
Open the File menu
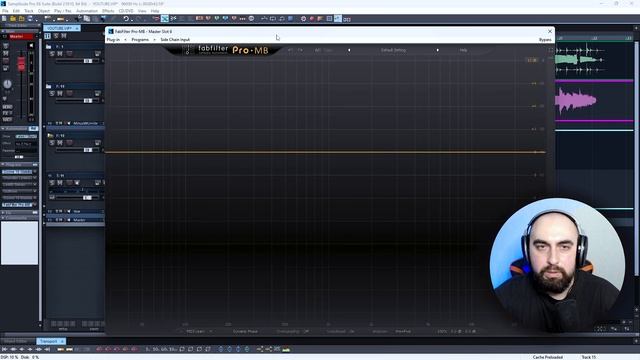(x=5, y=11)
